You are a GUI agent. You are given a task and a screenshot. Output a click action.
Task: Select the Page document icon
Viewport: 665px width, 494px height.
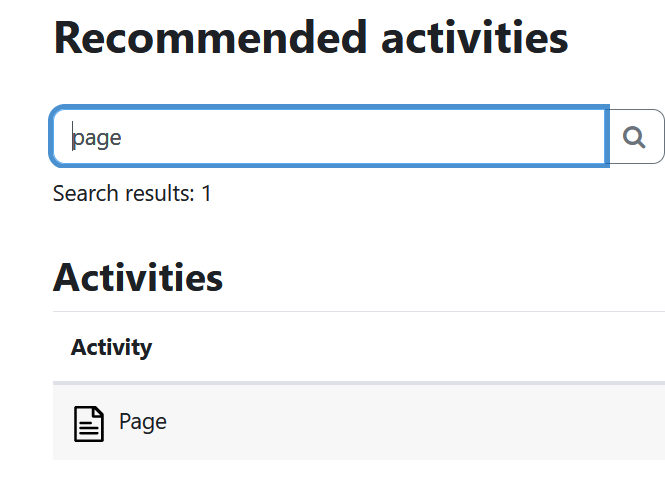pyautogui.click(x=89, y=424)
